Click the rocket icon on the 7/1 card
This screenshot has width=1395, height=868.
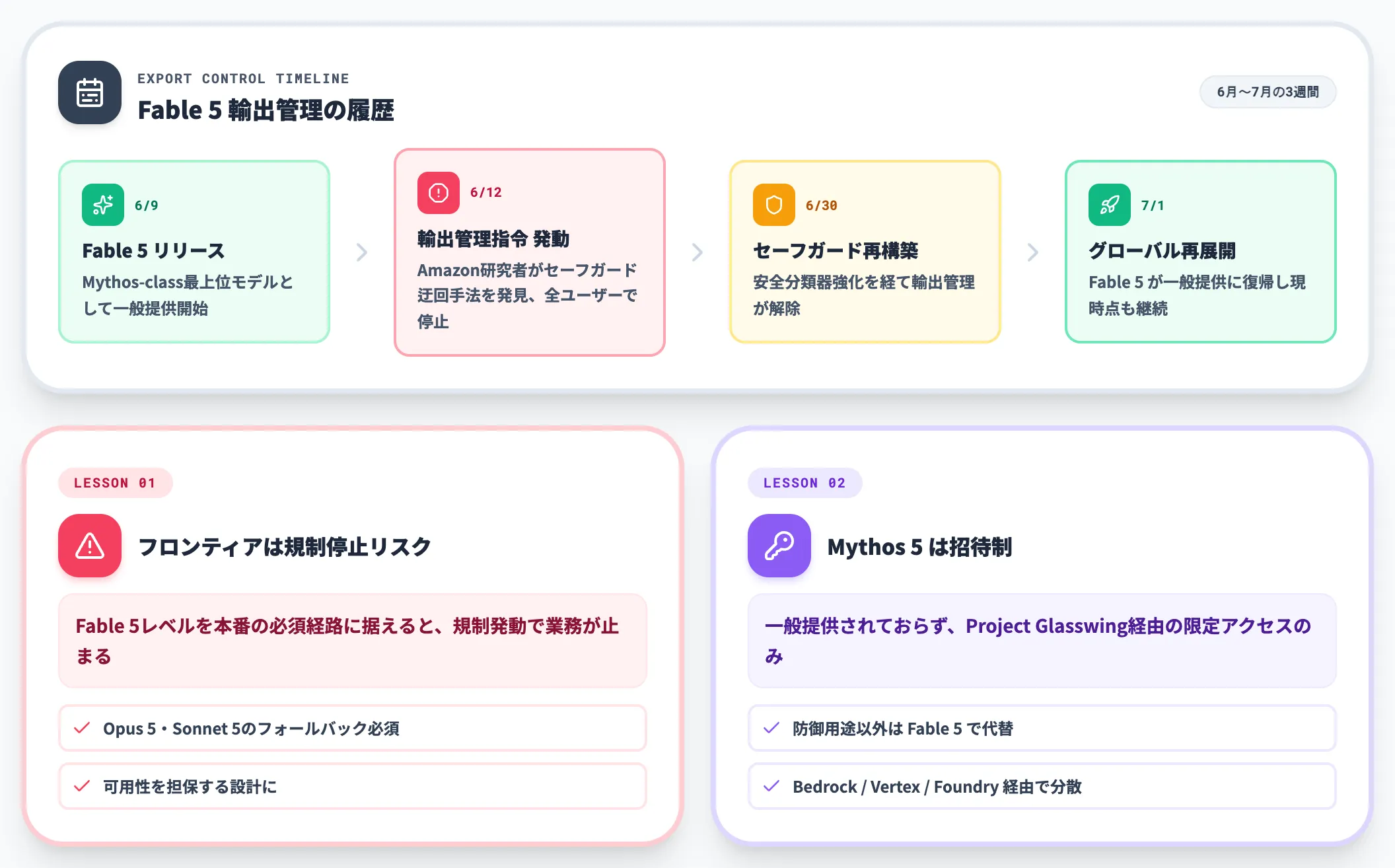pos(1110,205)
